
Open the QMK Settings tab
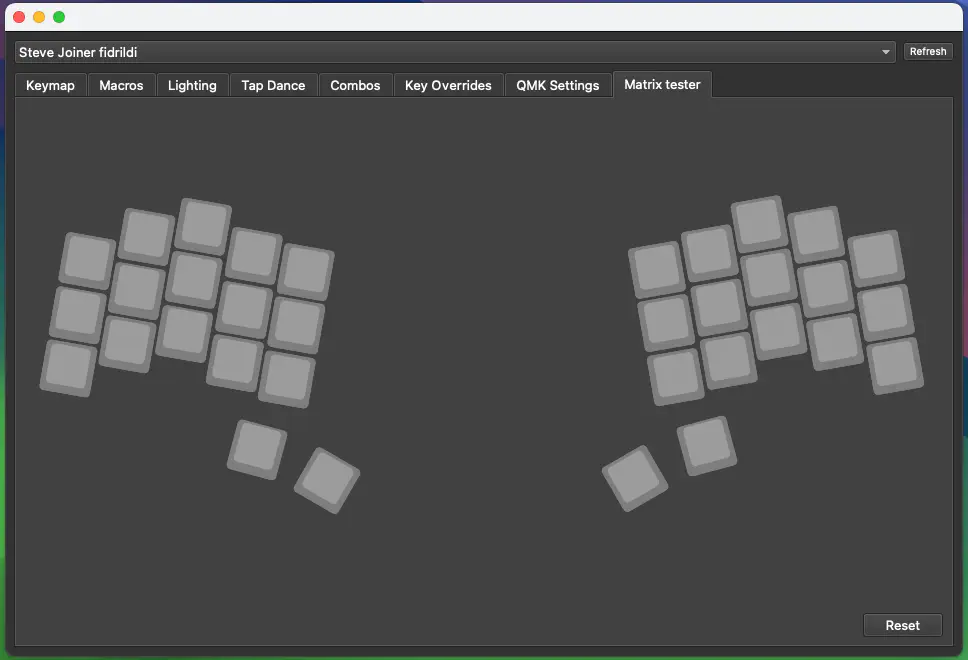[557, 86]
